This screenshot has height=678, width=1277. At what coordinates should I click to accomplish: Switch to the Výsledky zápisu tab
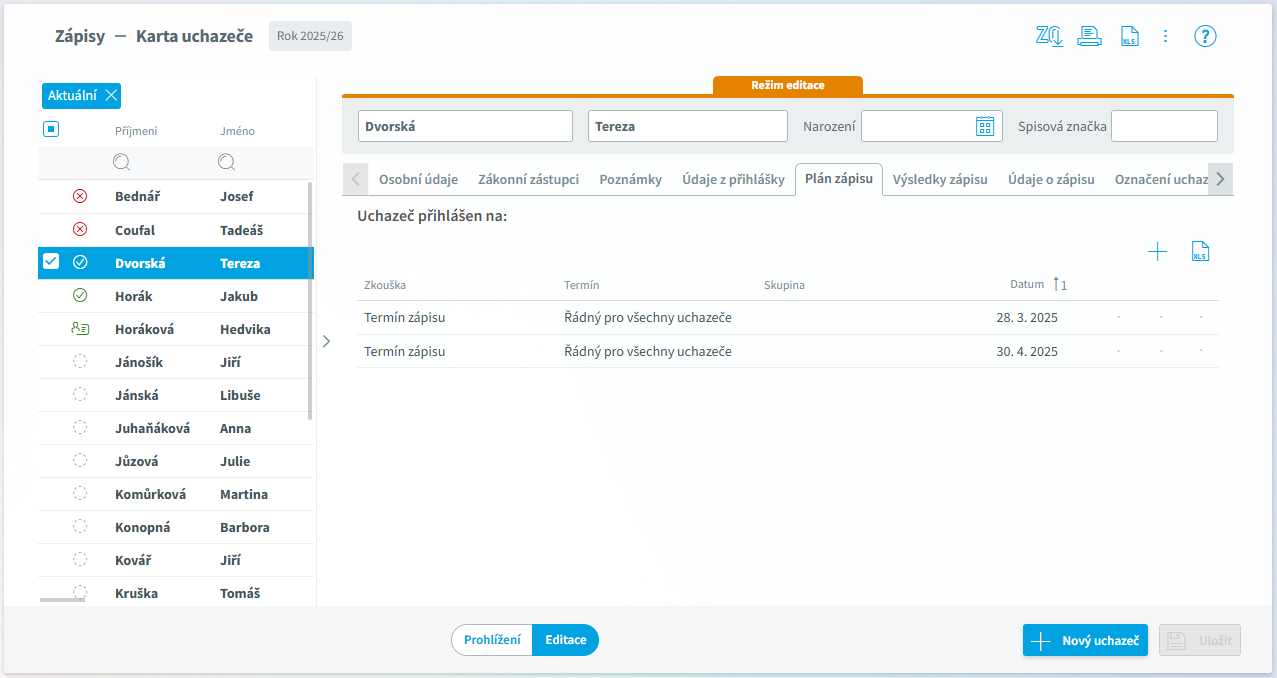(940, 179)
